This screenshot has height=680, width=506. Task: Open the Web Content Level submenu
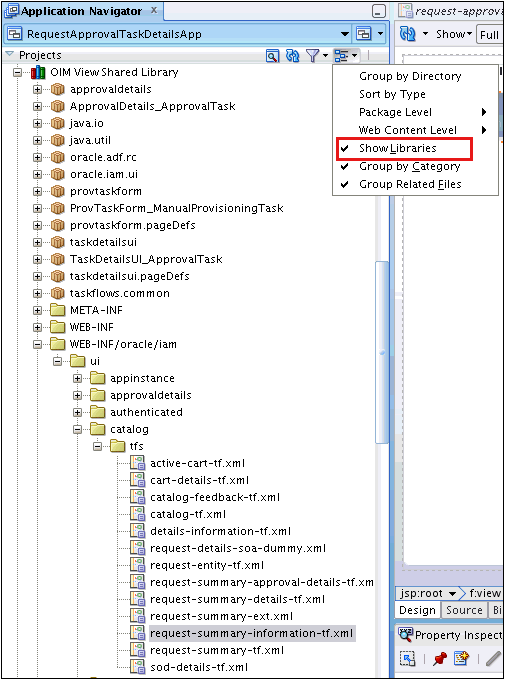(415, 130)
